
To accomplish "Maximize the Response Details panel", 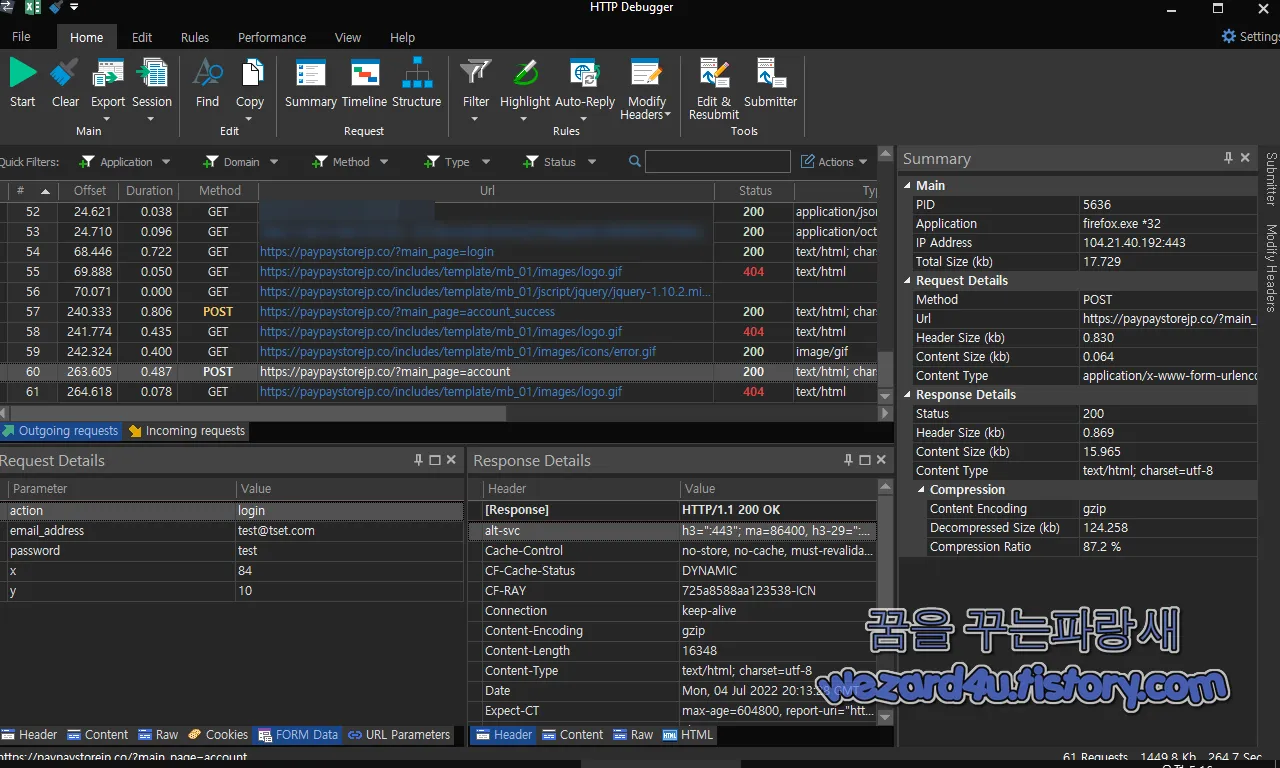I will [x=864, y=460].
